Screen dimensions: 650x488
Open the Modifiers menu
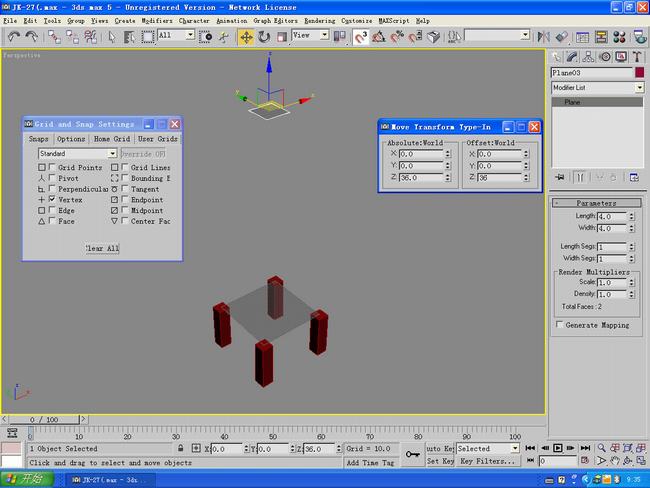coord(157,21)
